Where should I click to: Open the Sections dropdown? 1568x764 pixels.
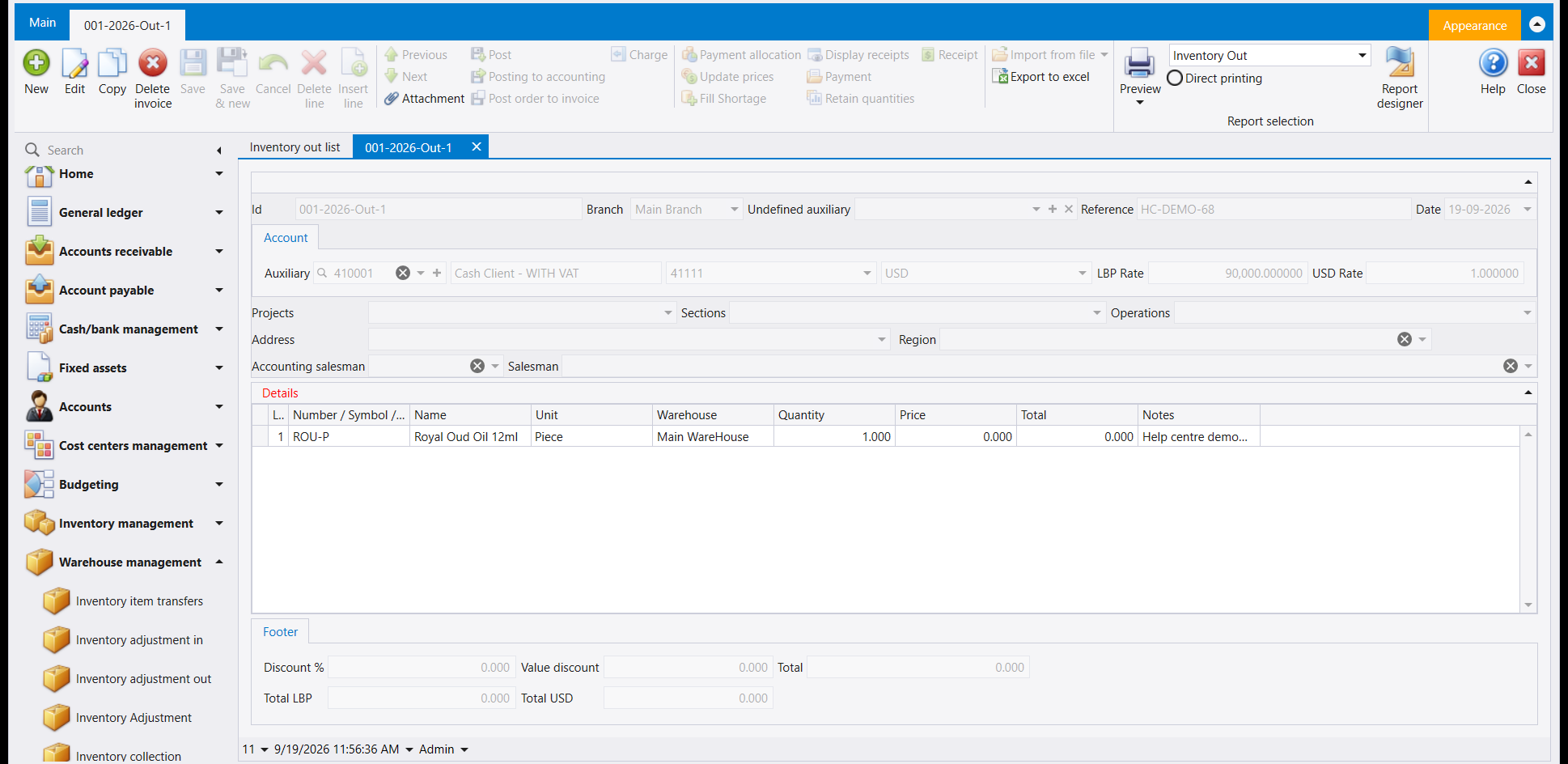pyautogui.click(x=1097, y=313)
